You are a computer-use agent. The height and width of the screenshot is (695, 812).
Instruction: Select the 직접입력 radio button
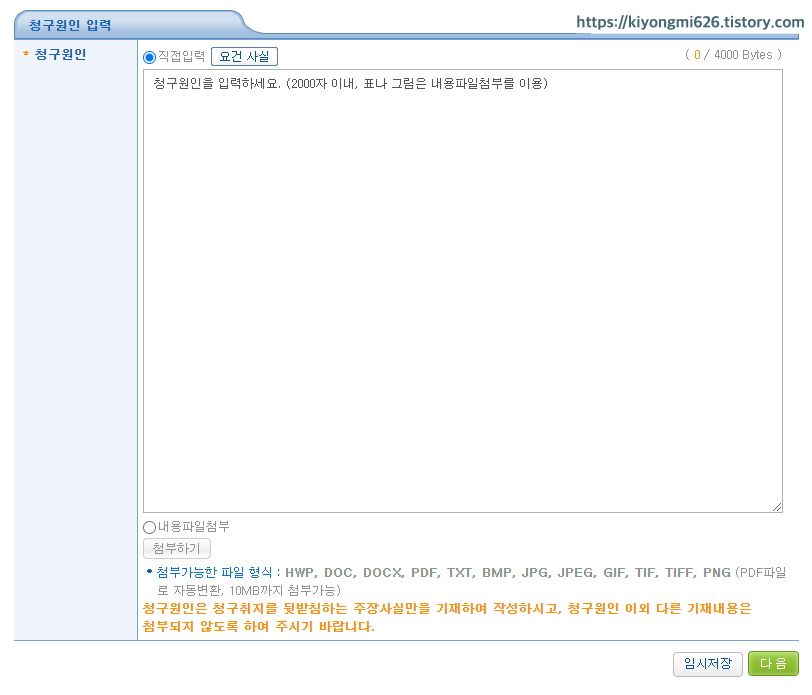pyautogui.click(x=149, y=57)
